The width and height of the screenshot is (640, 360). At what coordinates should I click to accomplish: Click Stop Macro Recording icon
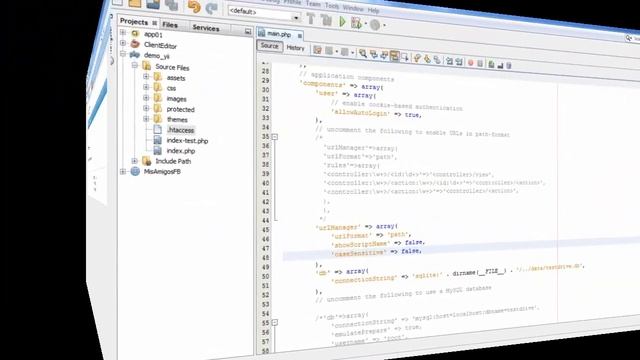click(x=480, y=63)
